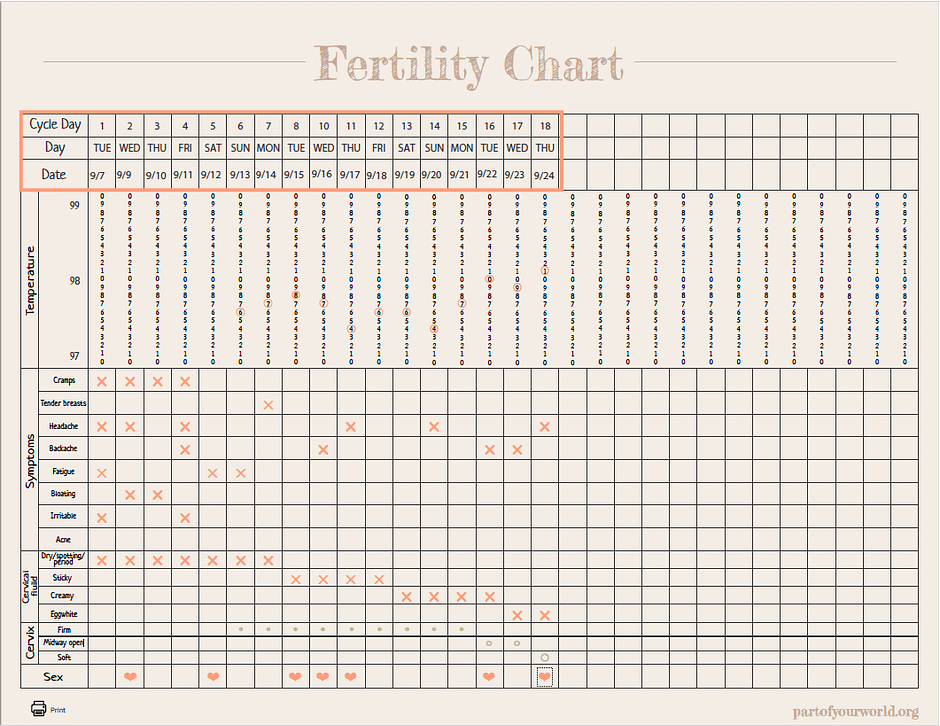940x726 pixels.
Task: Click the circled temperature on cycle day 18
Action: [545, 271]
